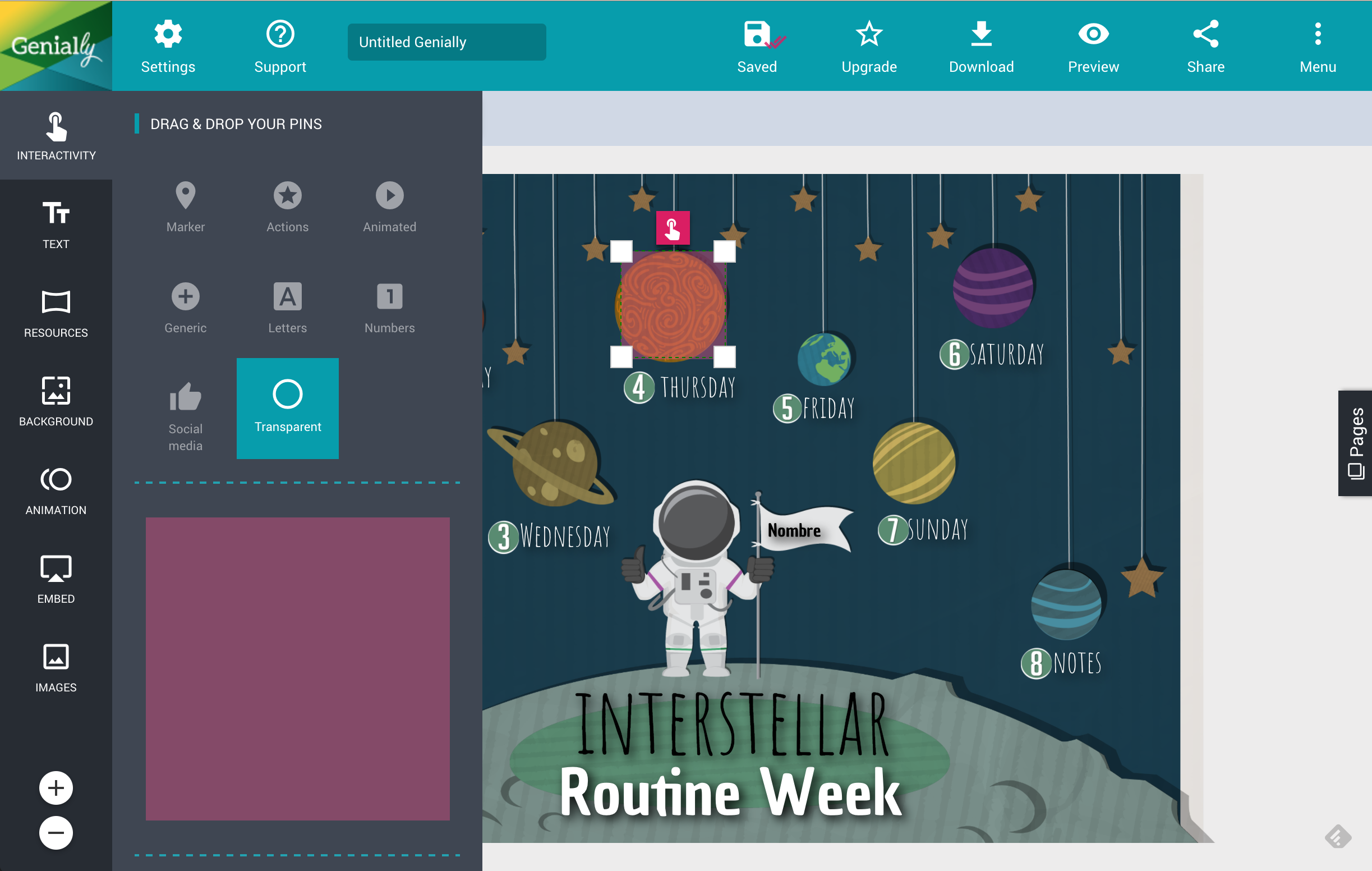Select the Transparent pin type
Viewport: 1372px width, 871px height.
[287, 408]
